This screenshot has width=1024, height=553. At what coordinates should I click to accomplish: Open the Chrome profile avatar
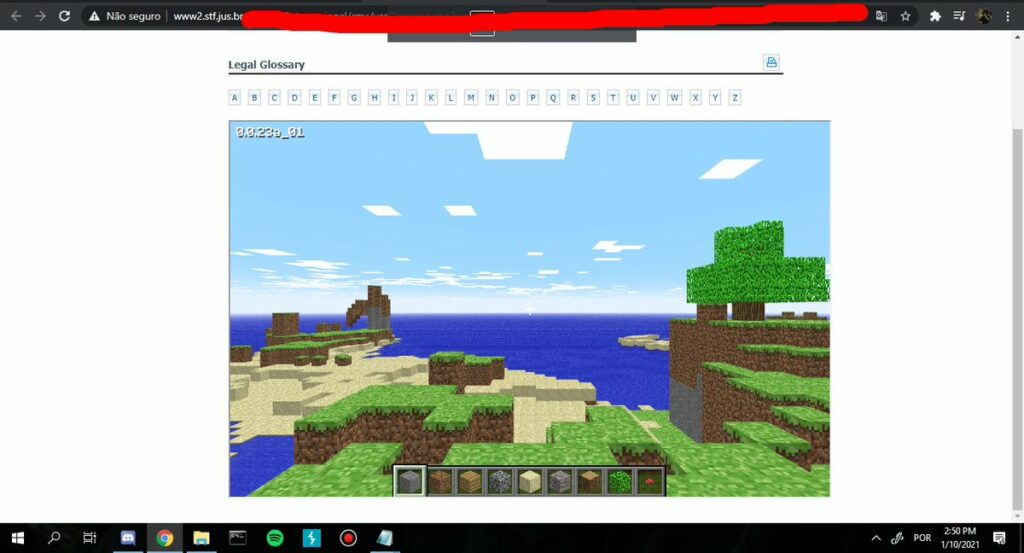984,16
